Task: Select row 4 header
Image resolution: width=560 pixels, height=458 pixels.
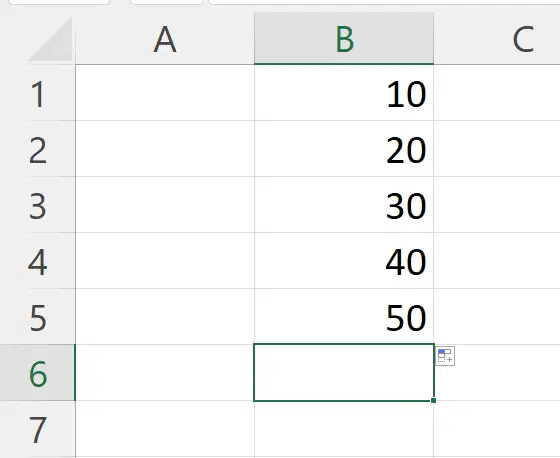Action: 38,261
